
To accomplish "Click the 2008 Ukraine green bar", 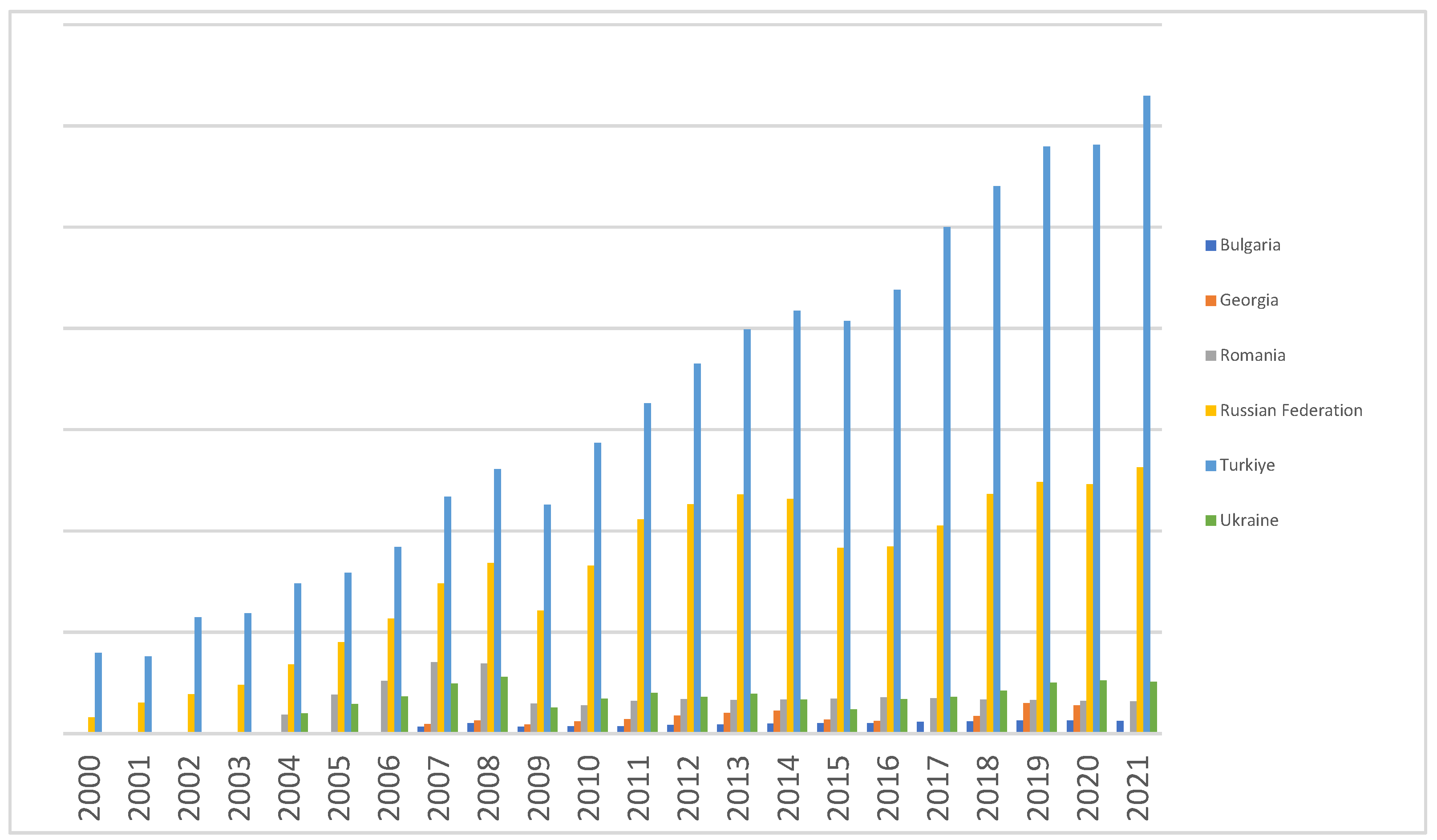I will (x=504, y=704).
